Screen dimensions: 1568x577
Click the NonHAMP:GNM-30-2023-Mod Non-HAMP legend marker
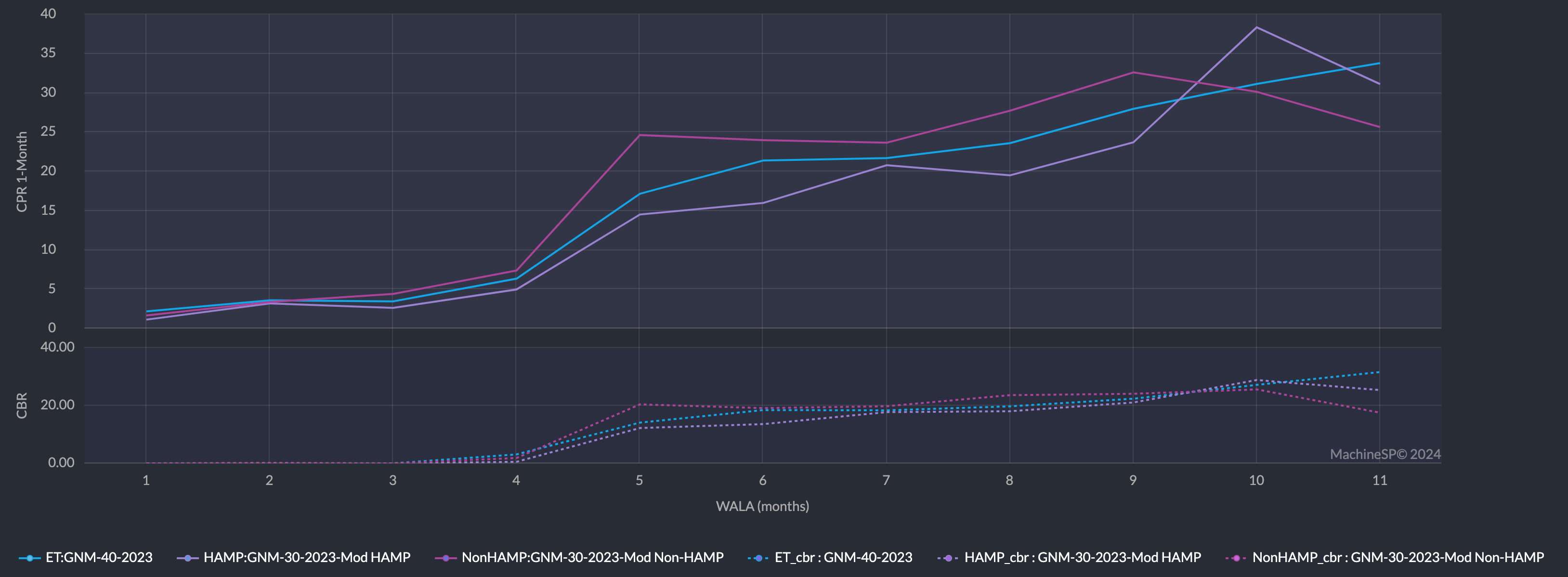click(445, 558)
